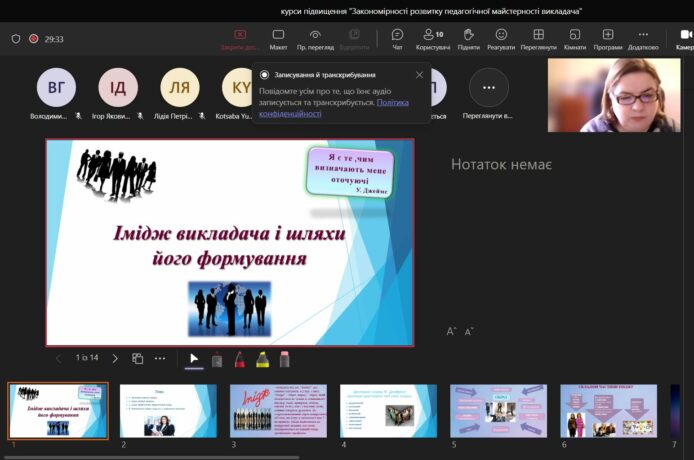Image resolution: width=694 pixels, height=460 pixels.
Task: Activate the cursor pointer tool
Action: 194,359
